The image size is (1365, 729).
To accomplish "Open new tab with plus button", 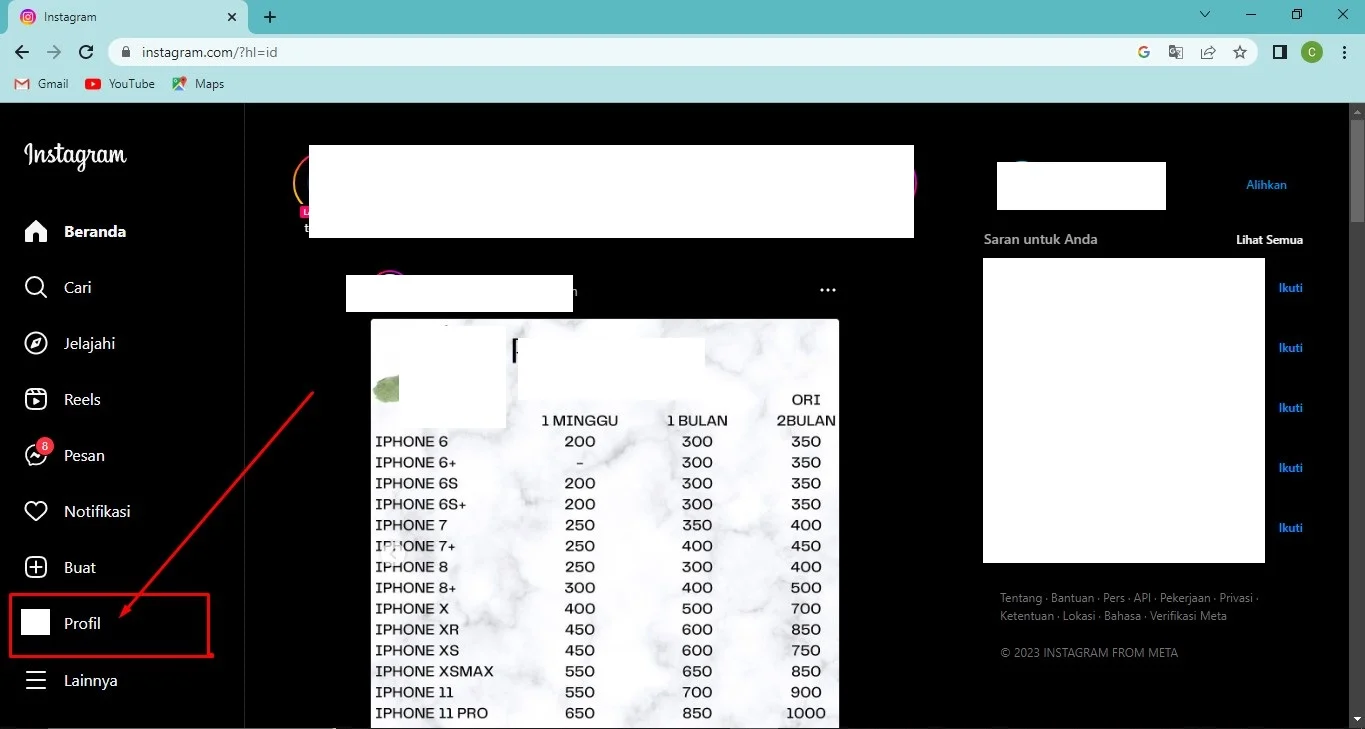I will 270,17.
